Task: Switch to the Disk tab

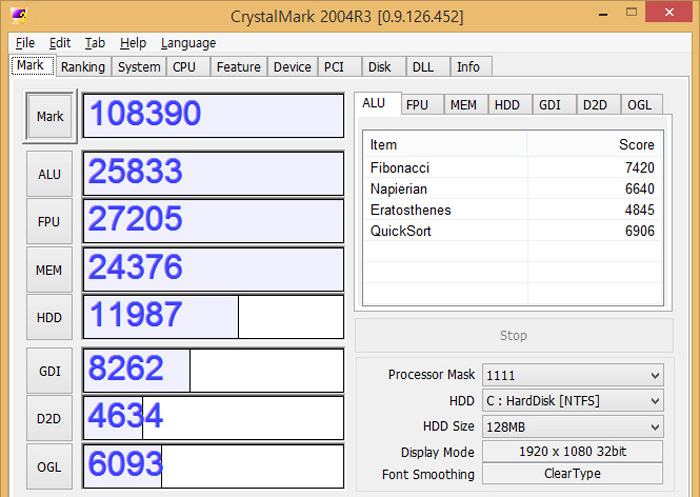Action: point(384,67)
